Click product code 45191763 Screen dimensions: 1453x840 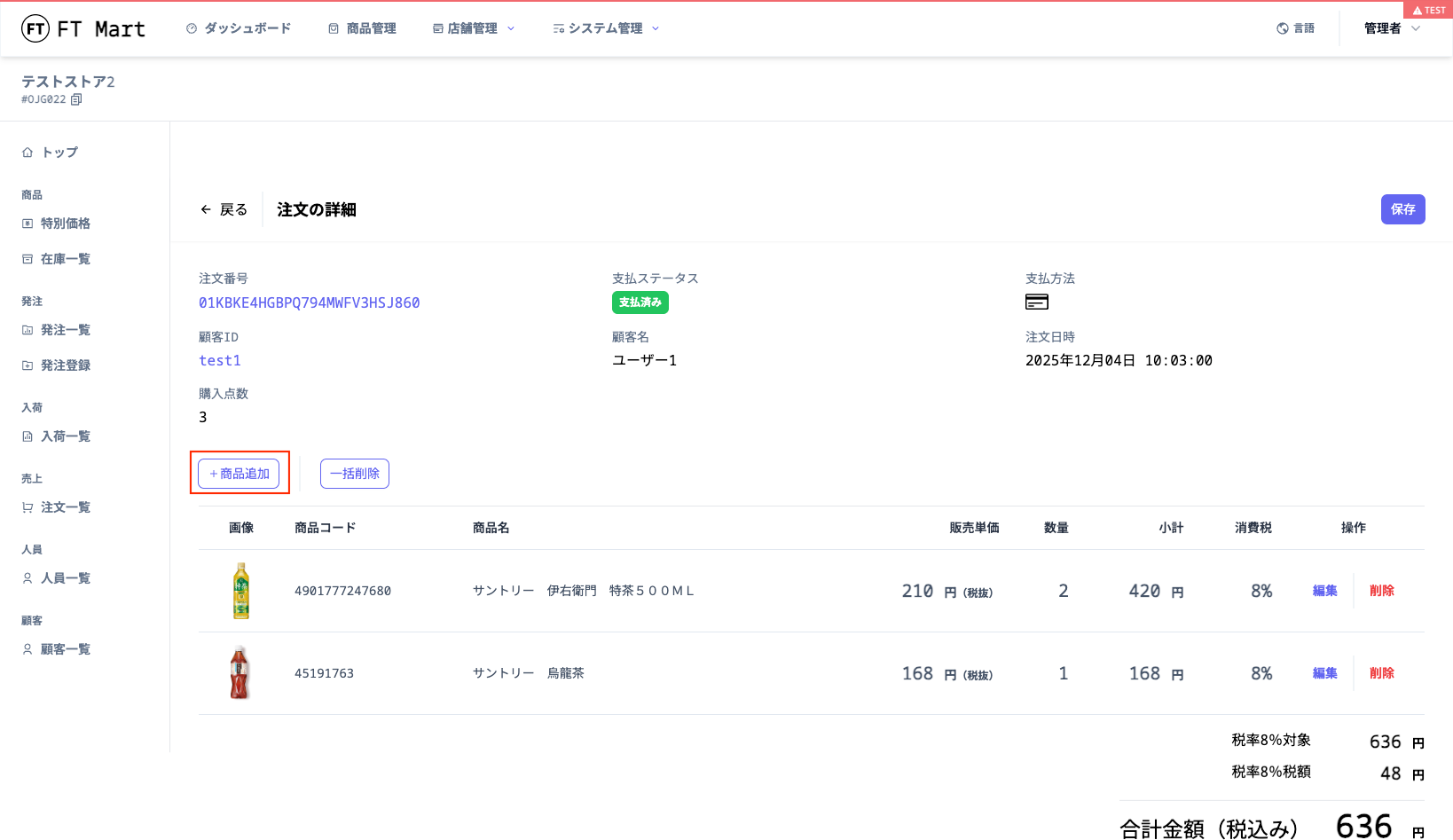pos(324,673)
